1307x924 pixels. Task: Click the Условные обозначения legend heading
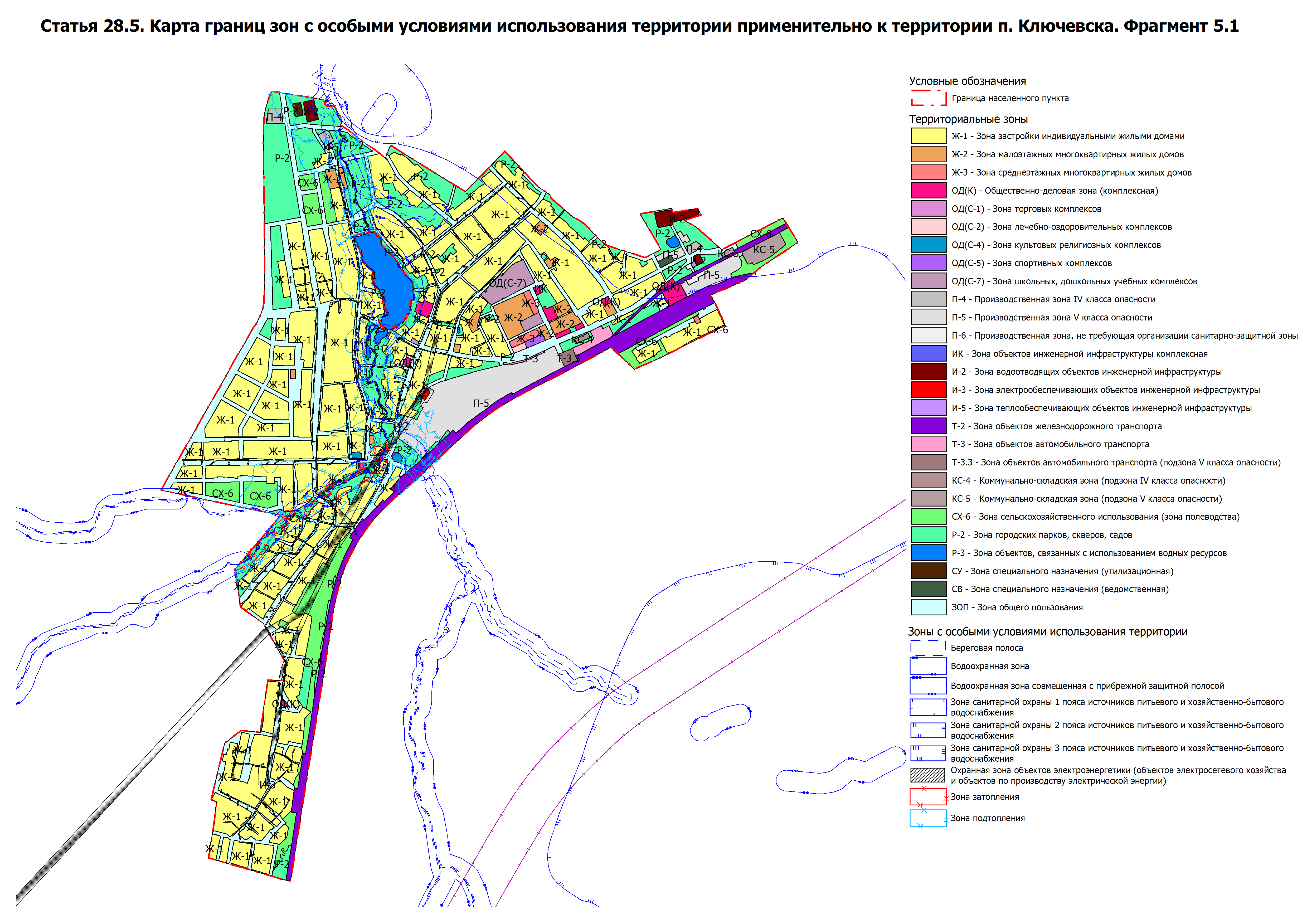click(967, 81)
